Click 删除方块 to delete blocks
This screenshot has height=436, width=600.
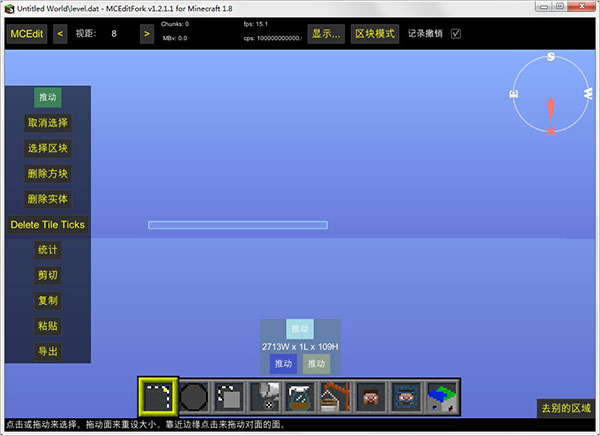coord(48,174)
